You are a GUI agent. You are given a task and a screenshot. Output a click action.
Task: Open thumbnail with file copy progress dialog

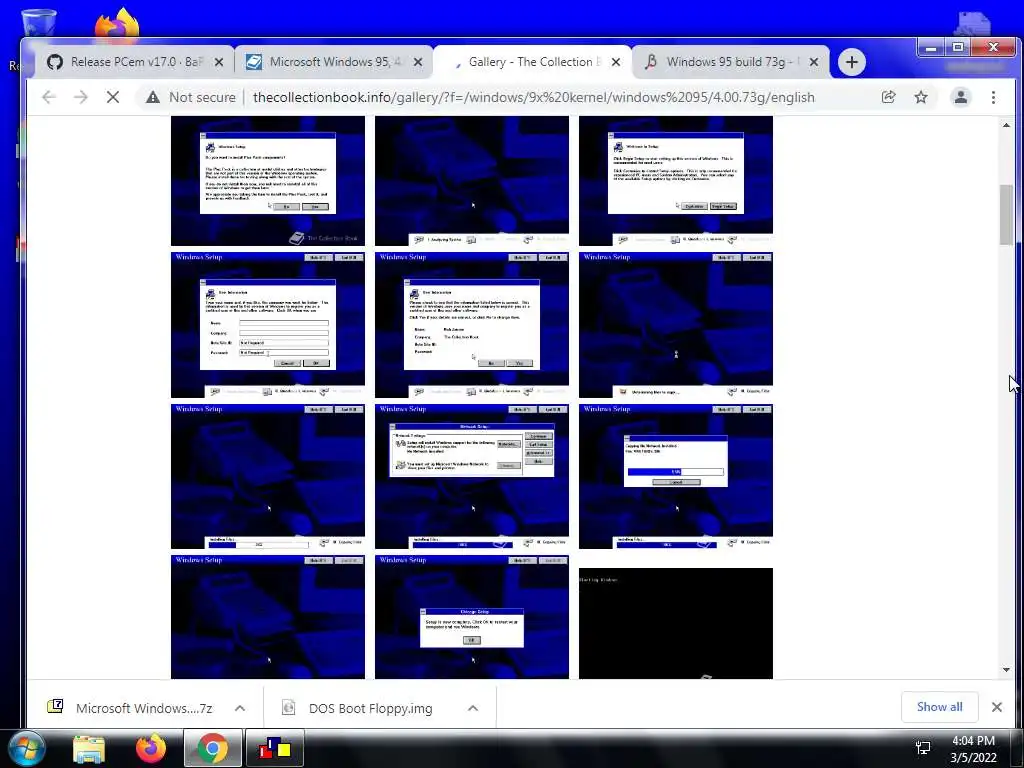(676, 476)
